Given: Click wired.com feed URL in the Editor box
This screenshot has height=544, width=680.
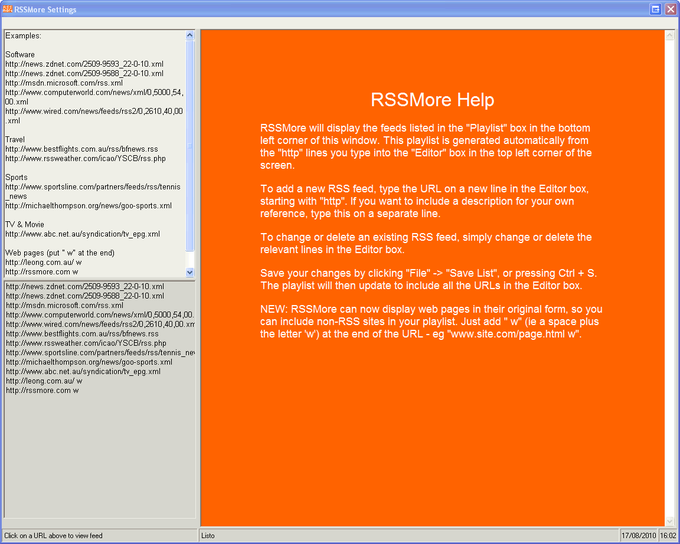Looking at the screenshot, I should [x=94, y=116].
